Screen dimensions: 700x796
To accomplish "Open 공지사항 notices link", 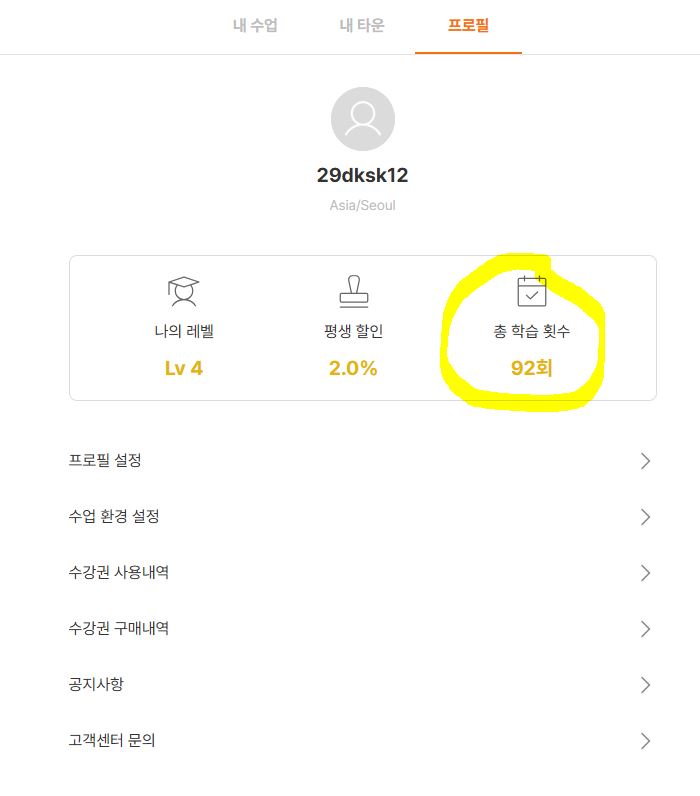I will tap(96, 685).
